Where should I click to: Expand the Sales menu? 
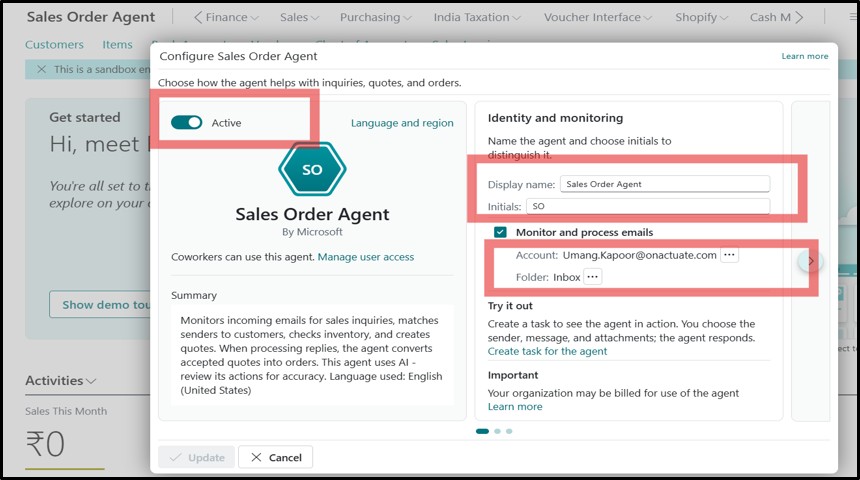(x=299, y=18)
